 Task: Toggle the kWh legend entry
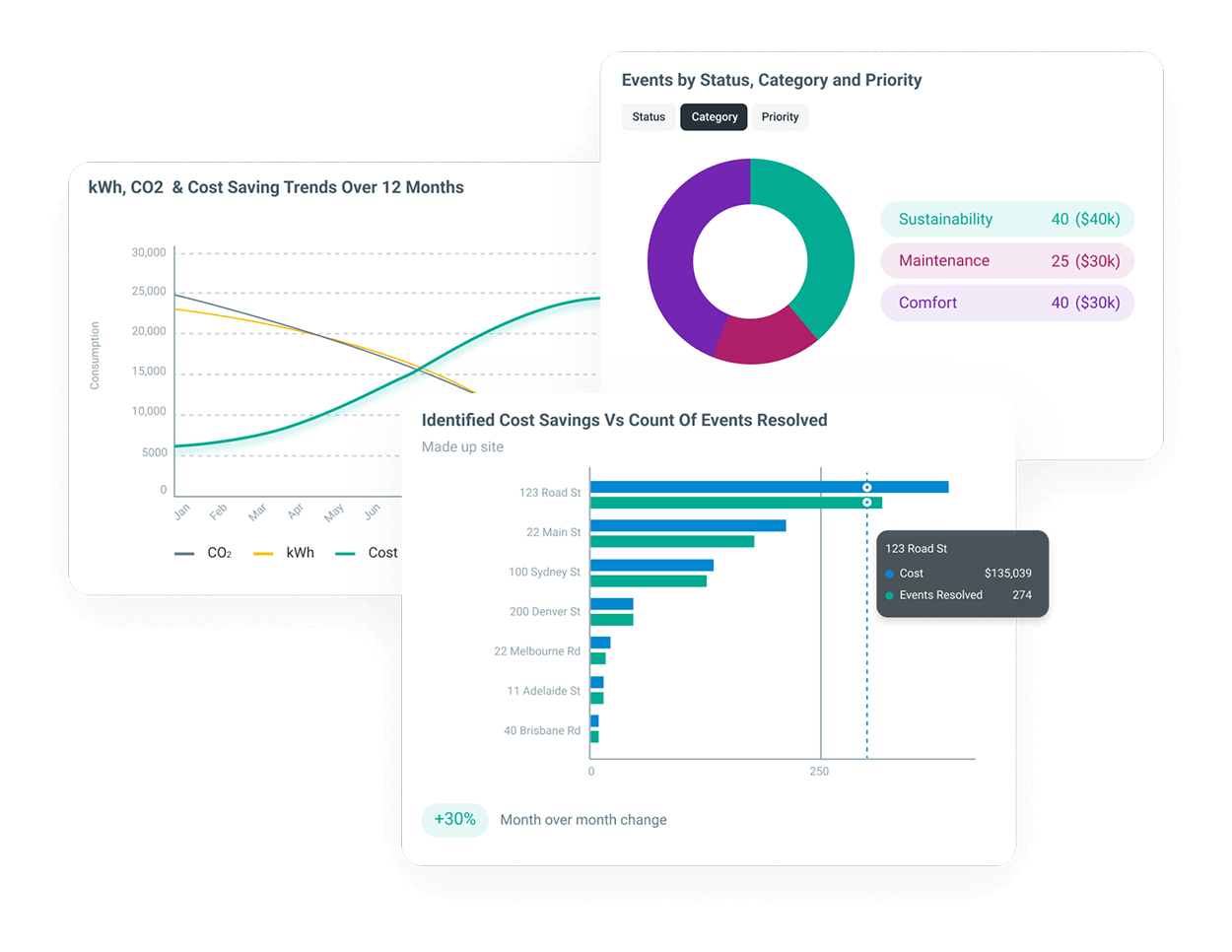[284, 554]
